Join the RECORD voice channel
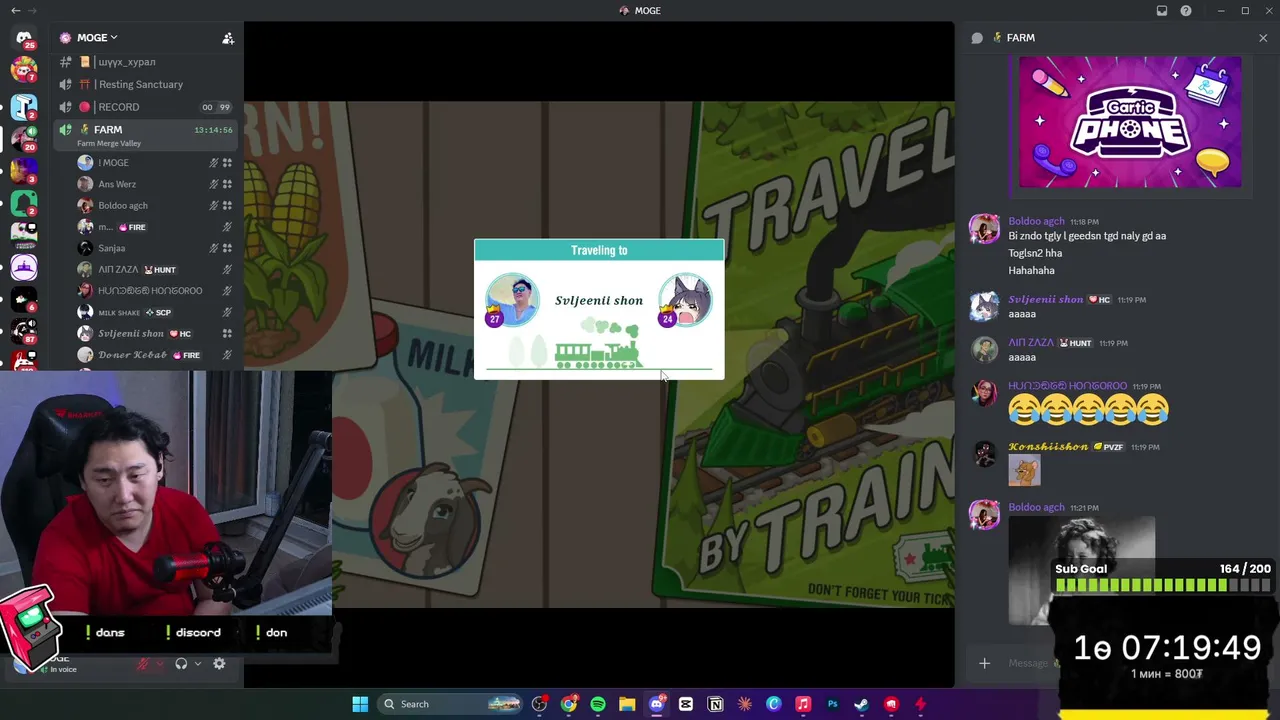The height and width of the screenshot is (720, 1280). [x=147, y=107]
